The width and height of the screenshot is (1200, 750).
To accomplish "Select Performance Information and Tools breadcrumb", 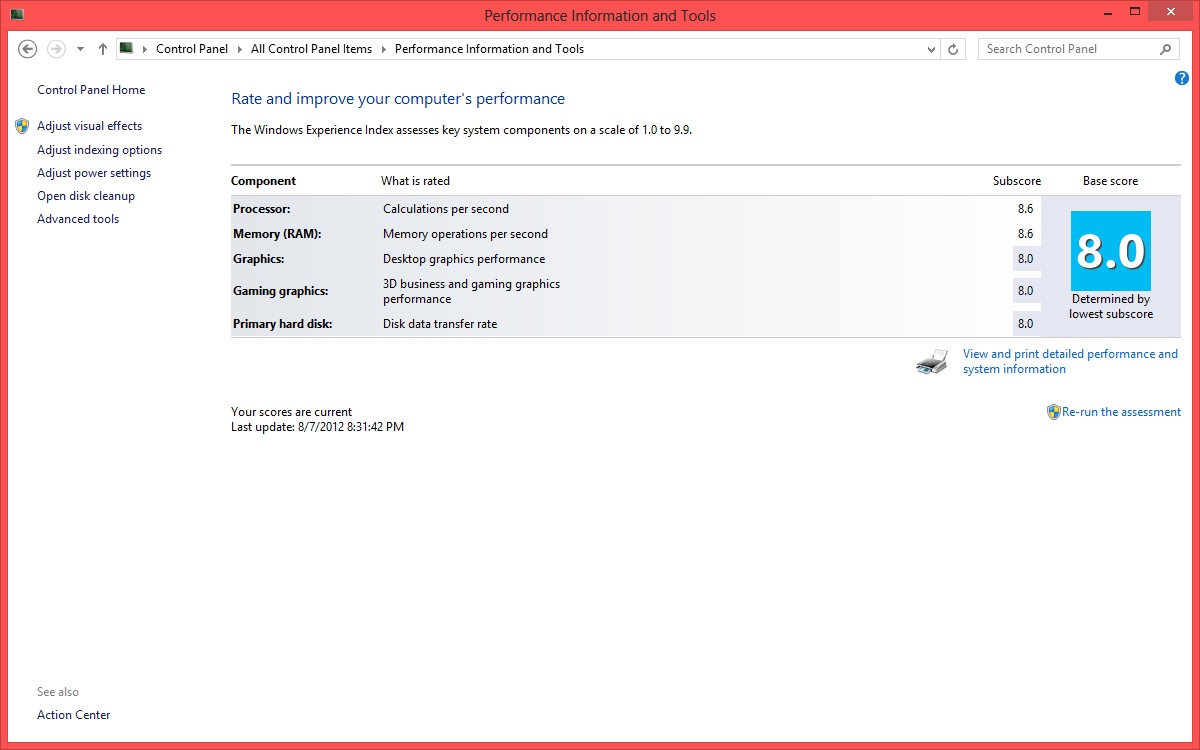I will coord(489,49).
